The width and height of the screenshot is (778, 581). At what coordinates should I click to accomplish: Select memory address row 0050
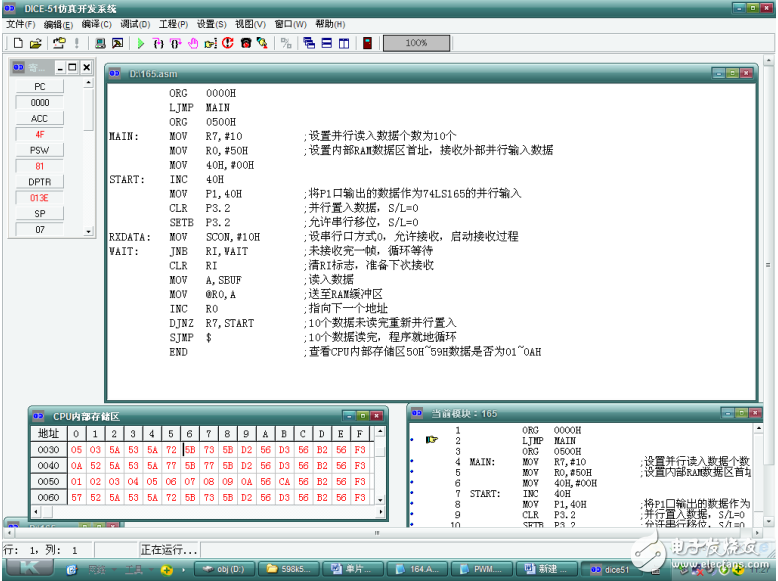coord(48,481)
